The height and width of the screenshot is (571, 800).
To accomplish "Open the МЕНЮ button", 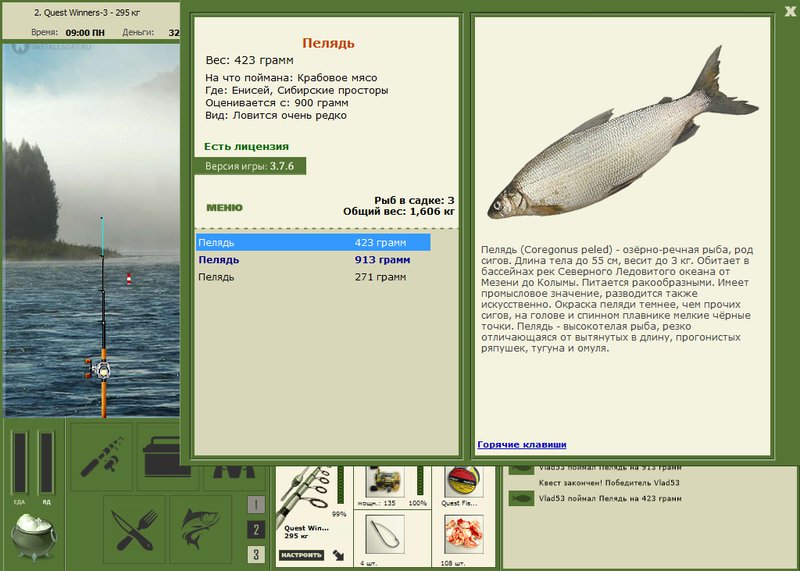I will pos(224,208).
